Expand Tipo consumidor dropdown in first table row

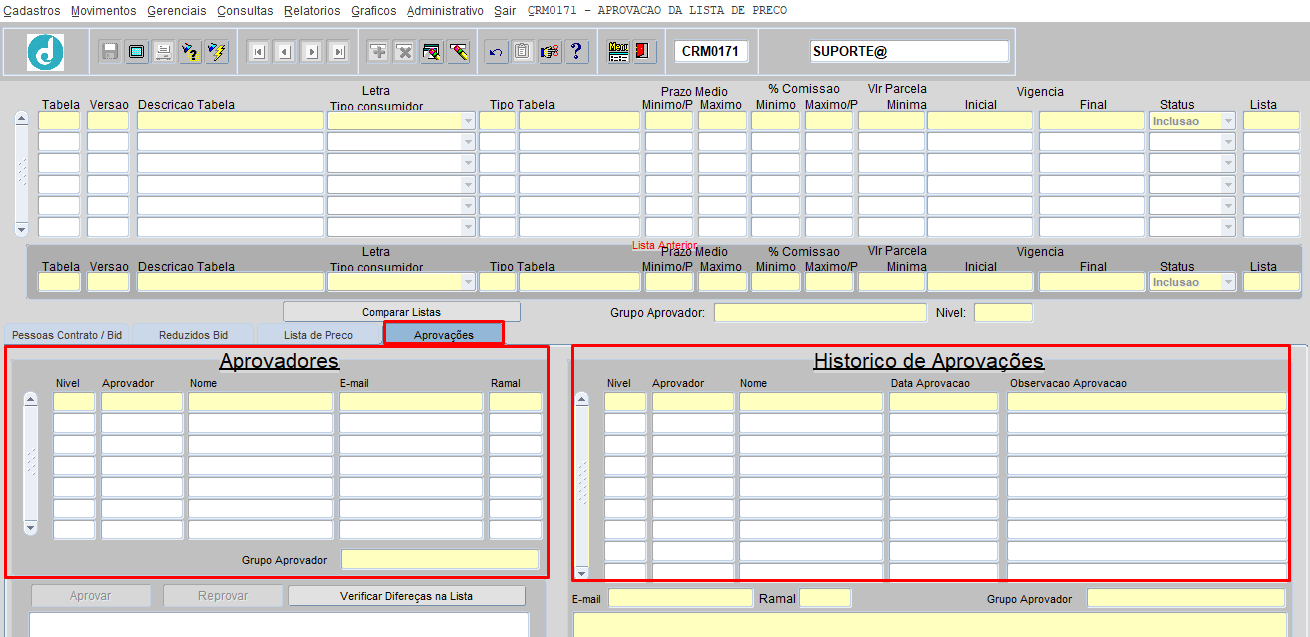467,121
